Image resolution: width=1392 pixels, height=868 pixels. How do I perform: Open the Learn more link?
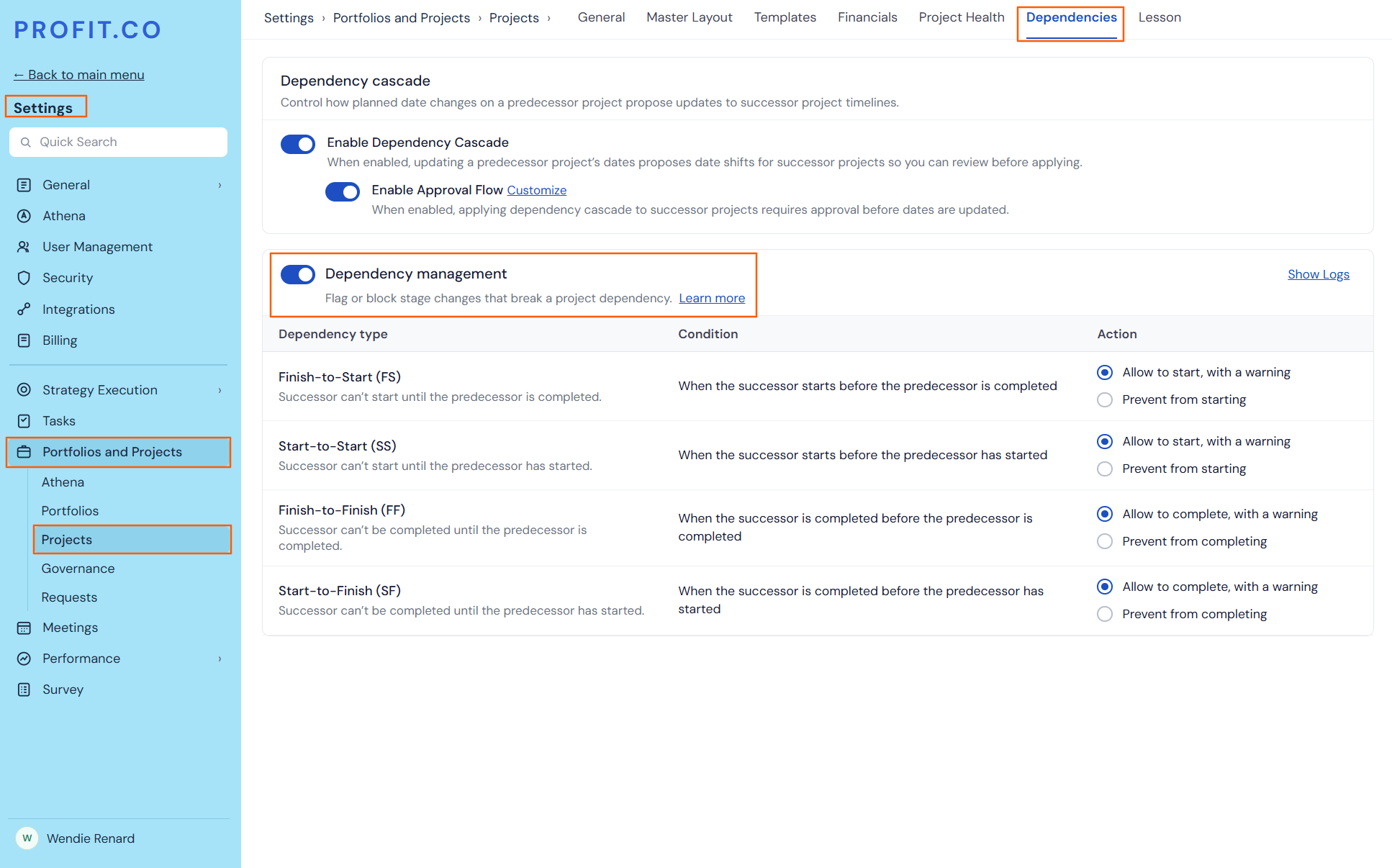712,298
